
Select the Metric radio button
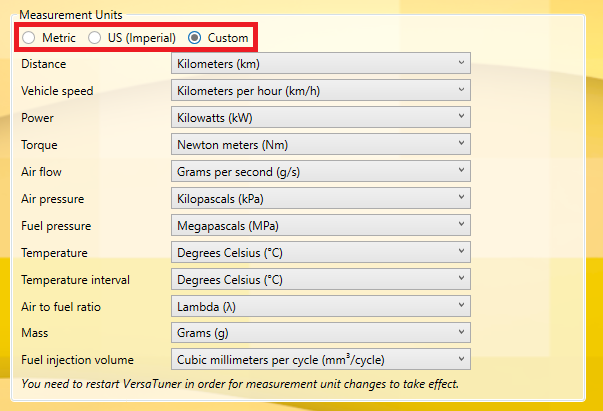pyautogui.click(x=28, y=38)
